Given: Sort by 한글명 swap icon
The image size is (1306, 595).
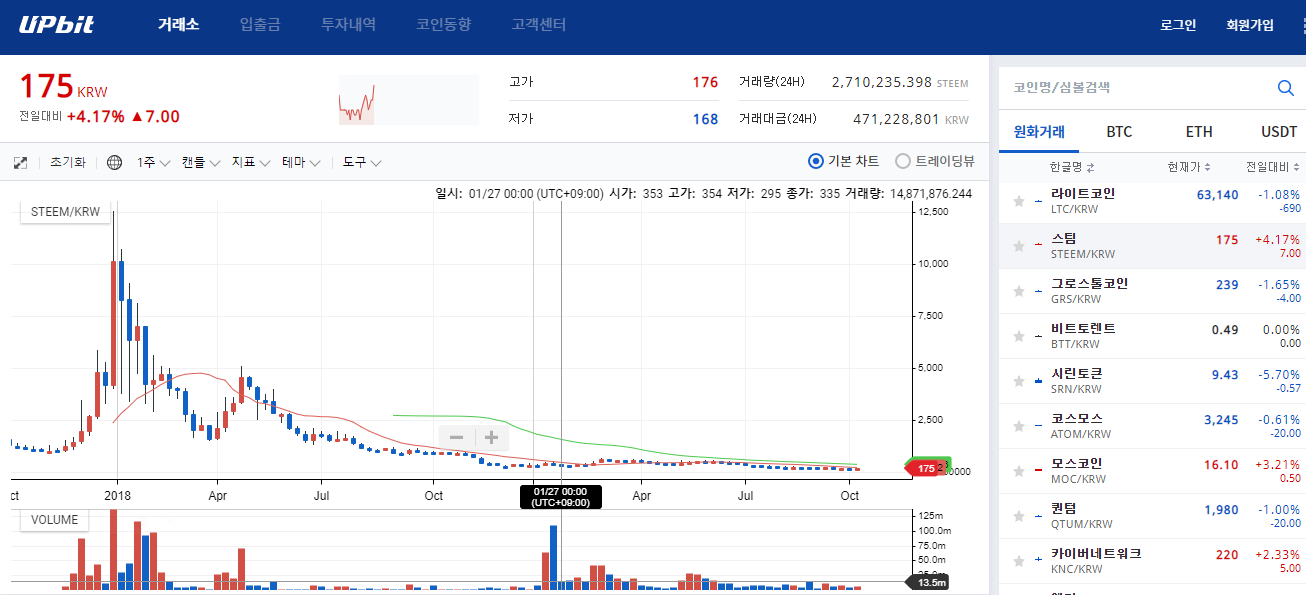Looking at the screenshot, I should pyautogui.click(x=1091, y=167).
